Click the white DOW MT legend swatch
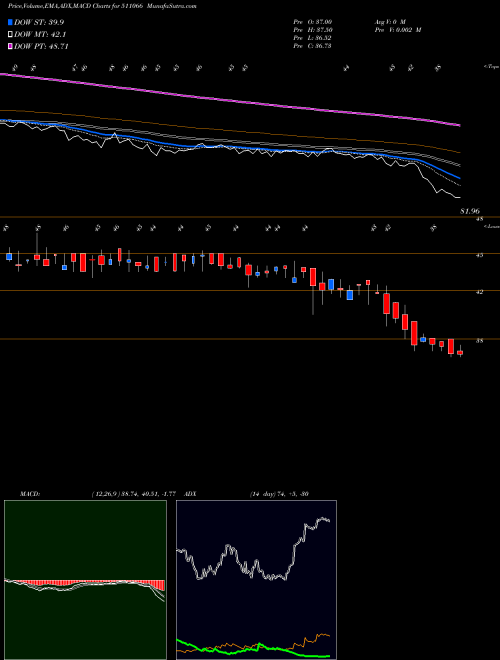The image size is (500, 660). pos(10,35)
